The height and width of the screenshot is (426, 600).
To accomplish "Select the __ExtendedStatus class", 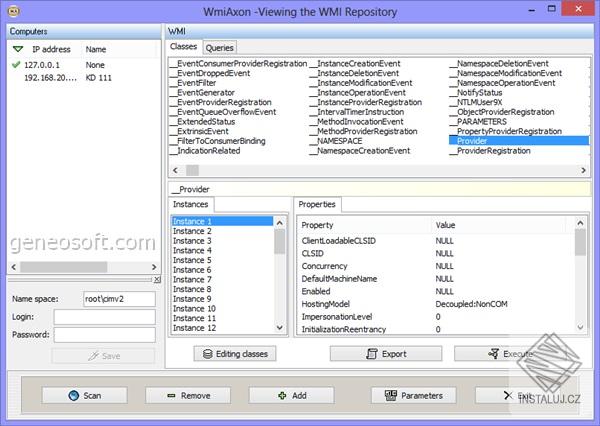I will pyautogui.click(x=203, y=121).
